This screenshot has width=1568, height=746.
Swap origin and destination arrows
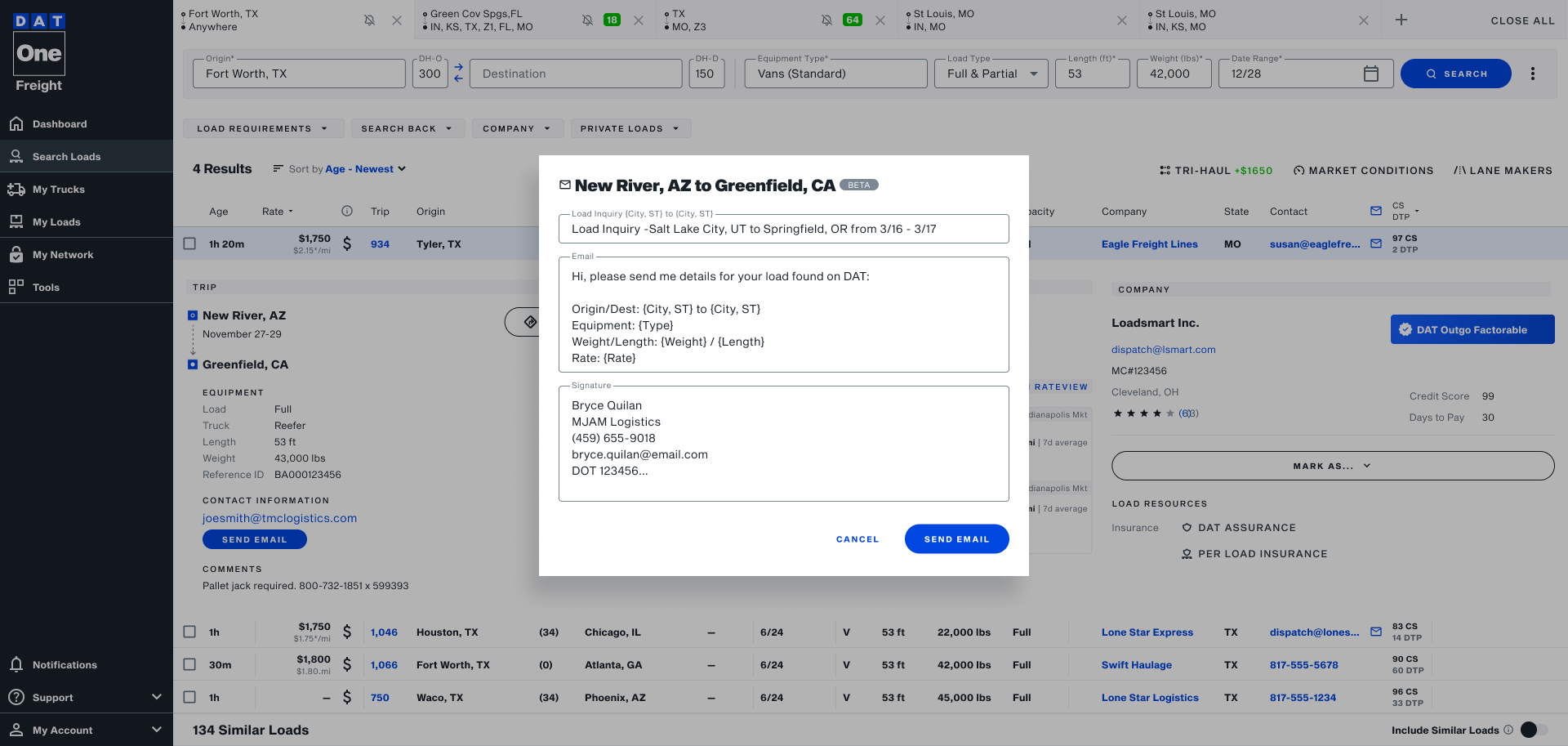(458, 73)
